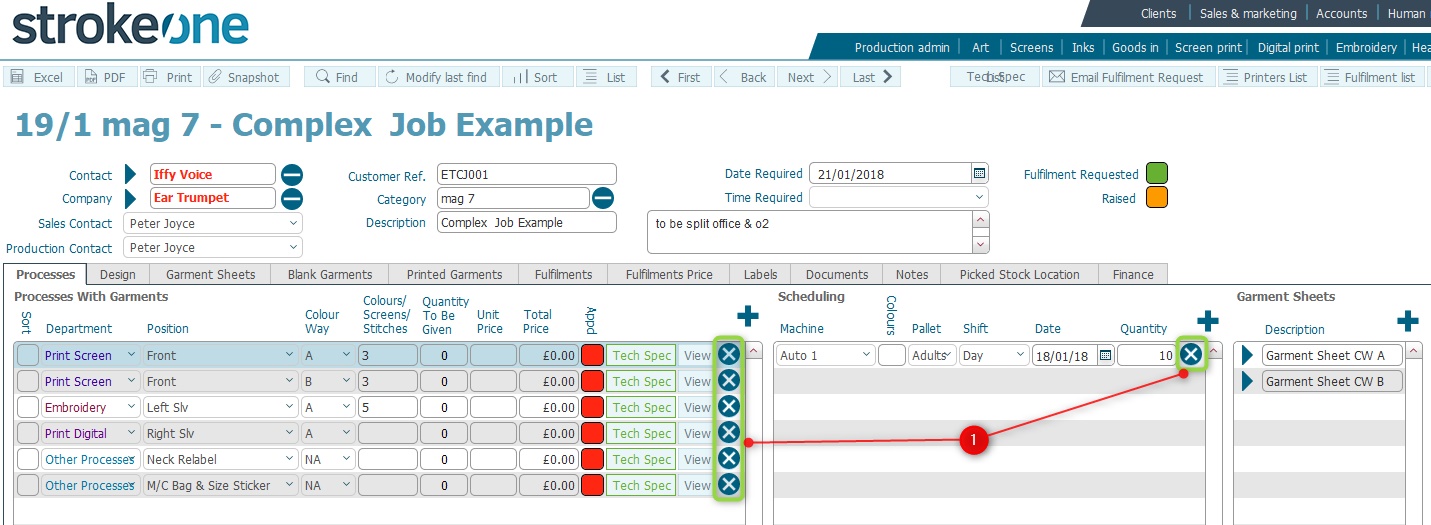The image size is (1431, 525).
Task: Click the plus icon to add a process
Action: 747,317
